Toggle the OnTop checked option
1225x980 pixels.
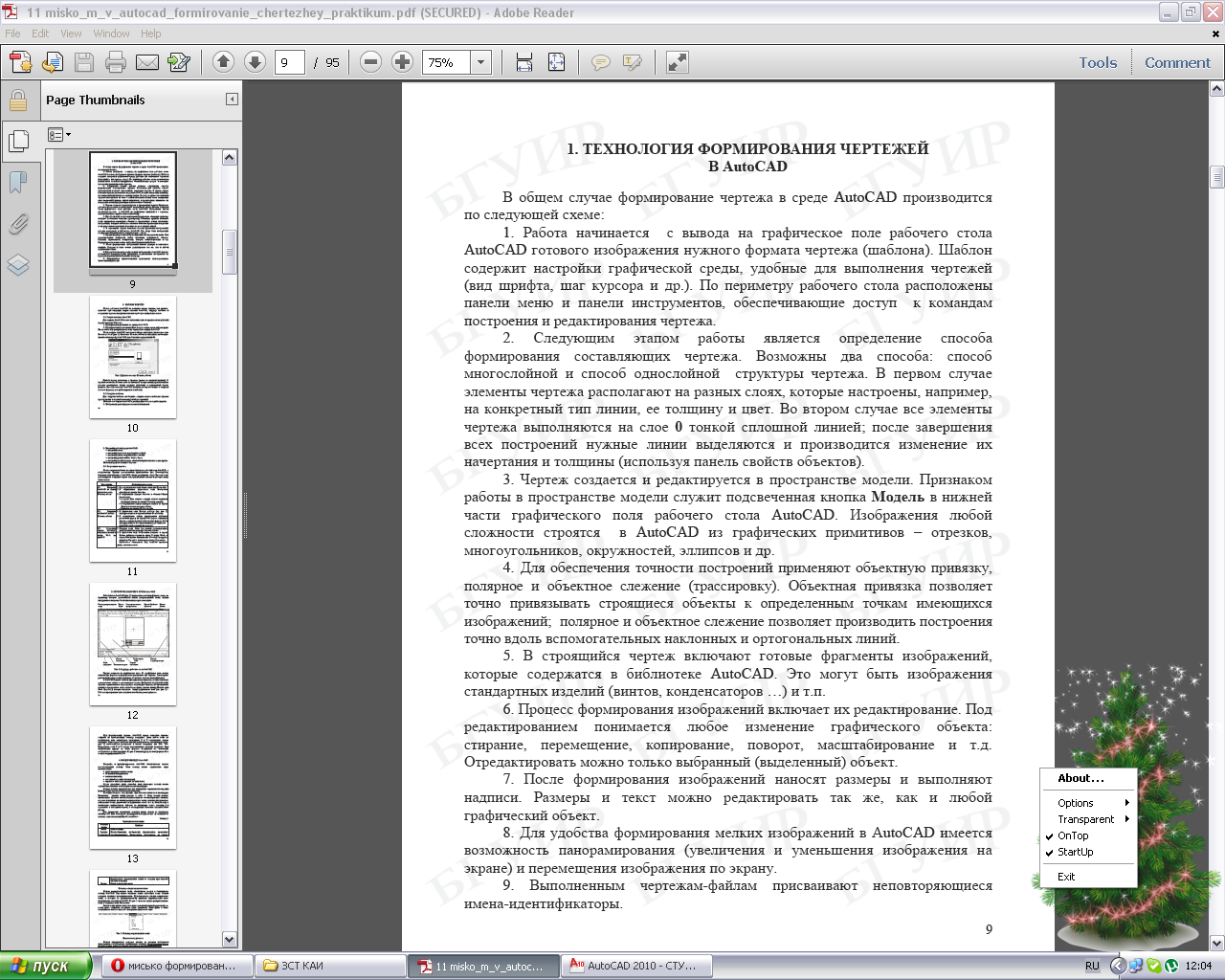click(x=1089, y=835)
